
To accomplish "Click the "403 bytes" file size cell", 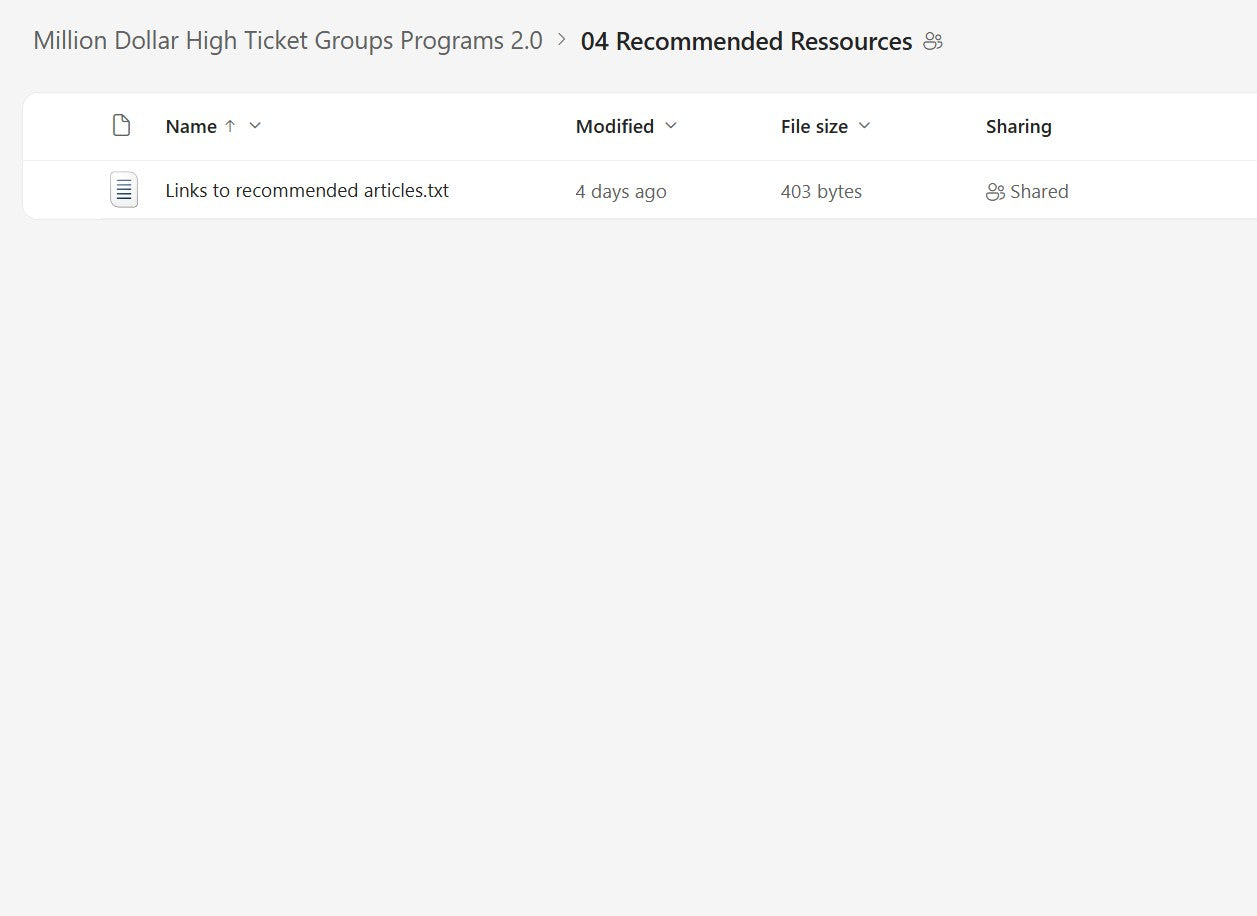I will (821, 192).
